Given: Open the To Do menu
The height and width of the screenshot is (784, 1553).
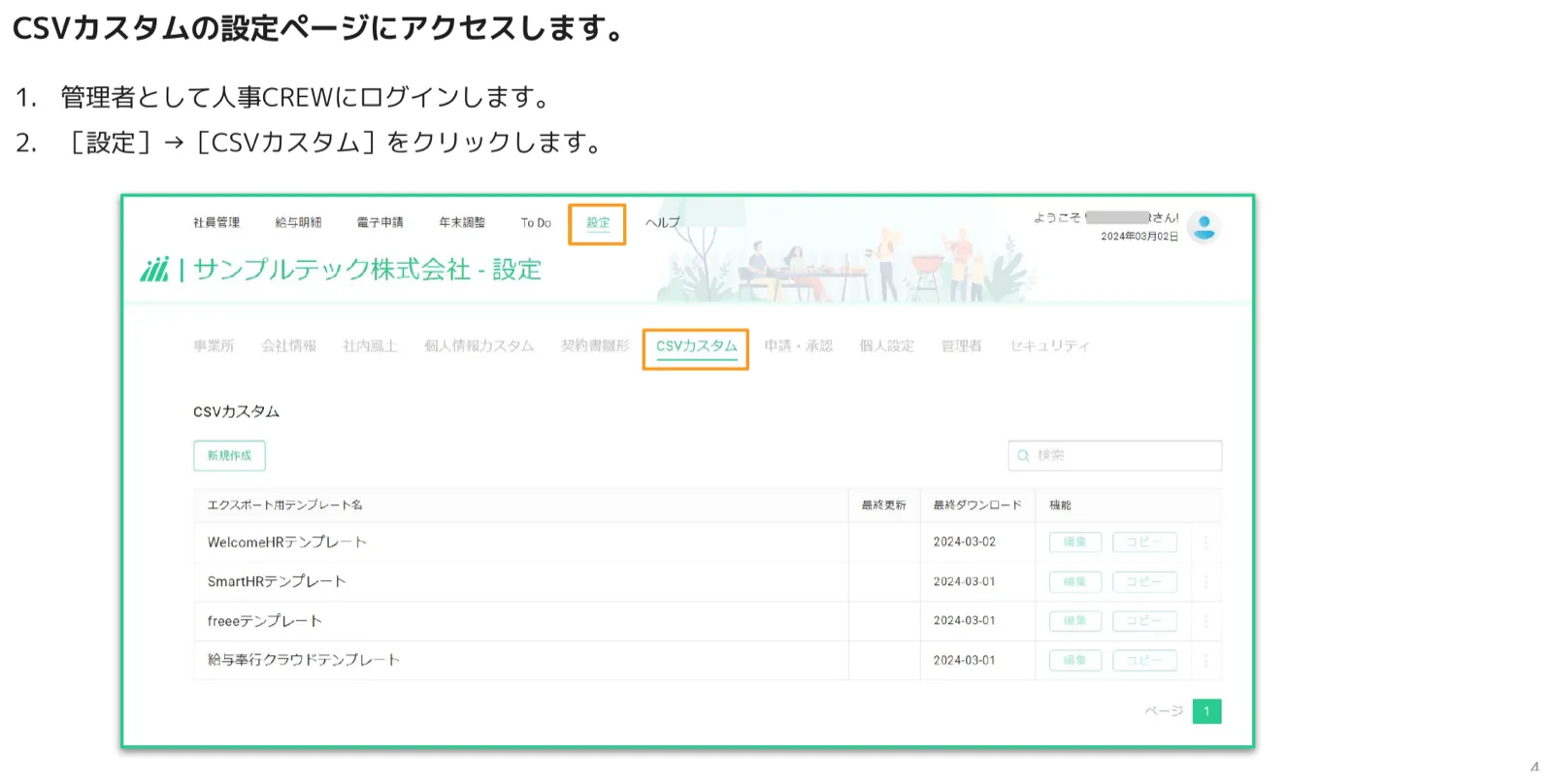Looking at the screenshot, I should click(x=536, y=222).
